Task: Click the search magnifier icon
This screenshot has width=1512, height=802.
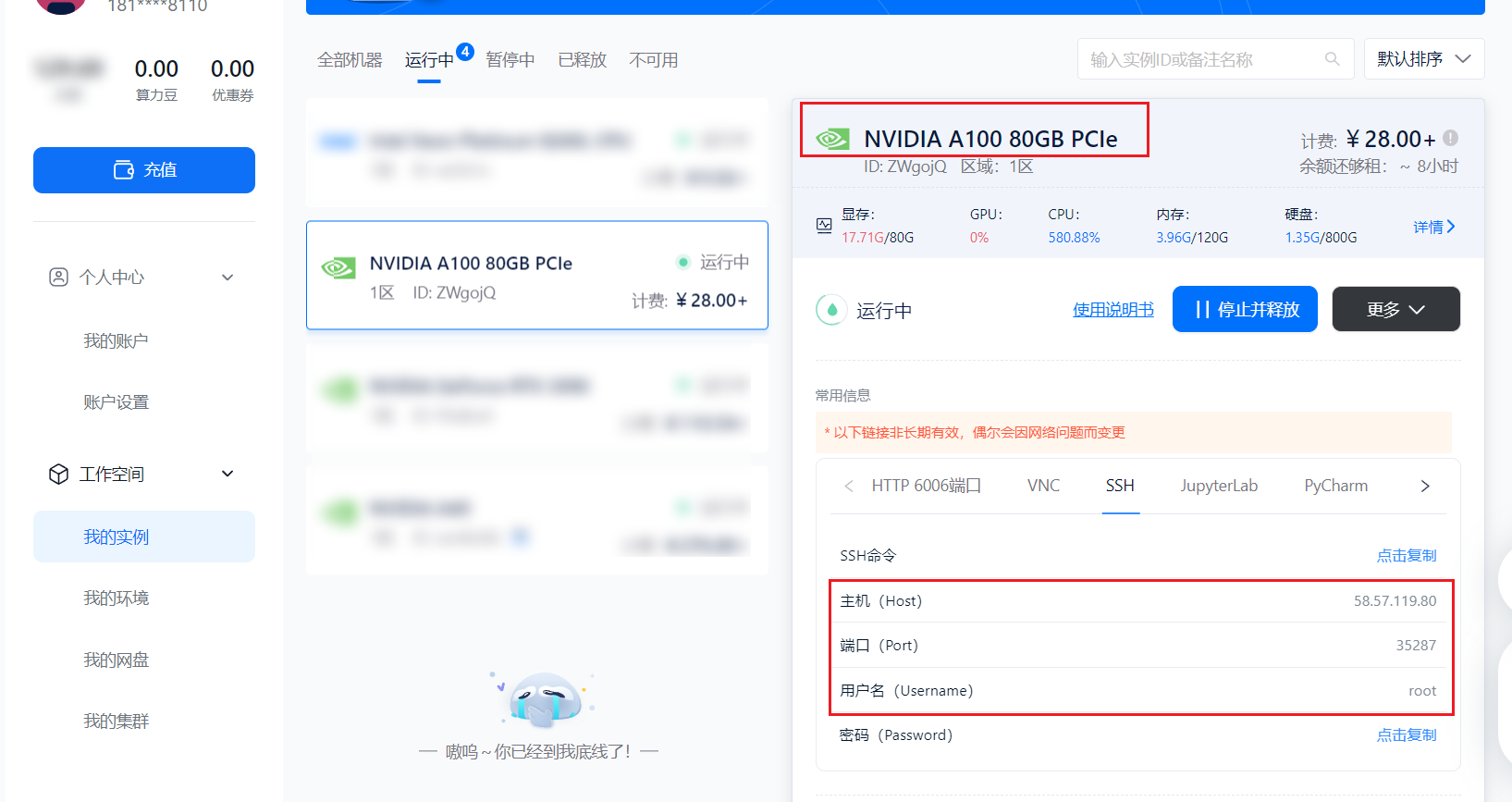Action: pos(1333,59)
